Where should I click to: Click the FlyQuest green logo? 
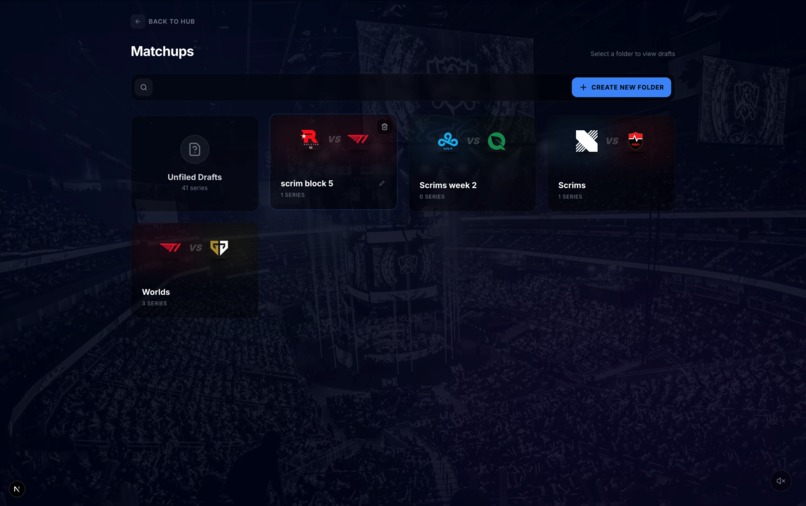(x=497, y=141)
